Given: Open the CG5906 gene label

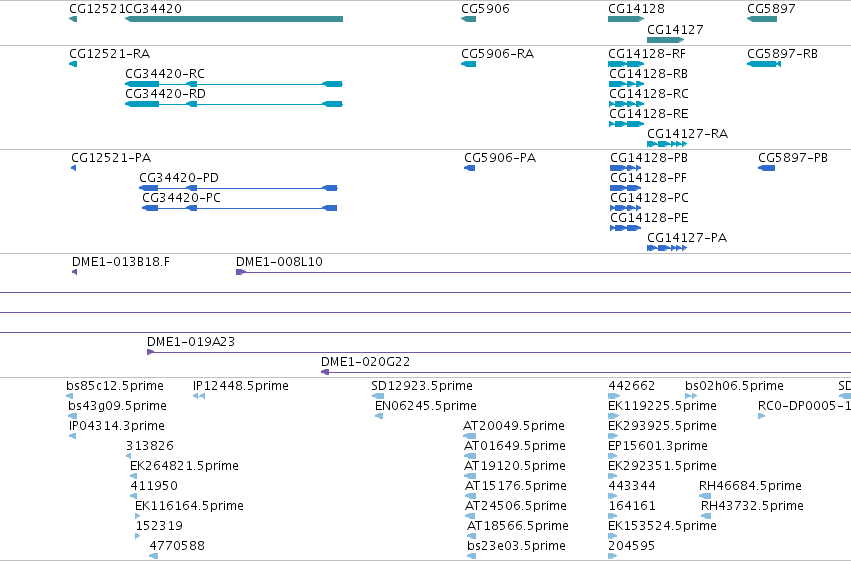Looking at the screenshot, I should point(485,9).
